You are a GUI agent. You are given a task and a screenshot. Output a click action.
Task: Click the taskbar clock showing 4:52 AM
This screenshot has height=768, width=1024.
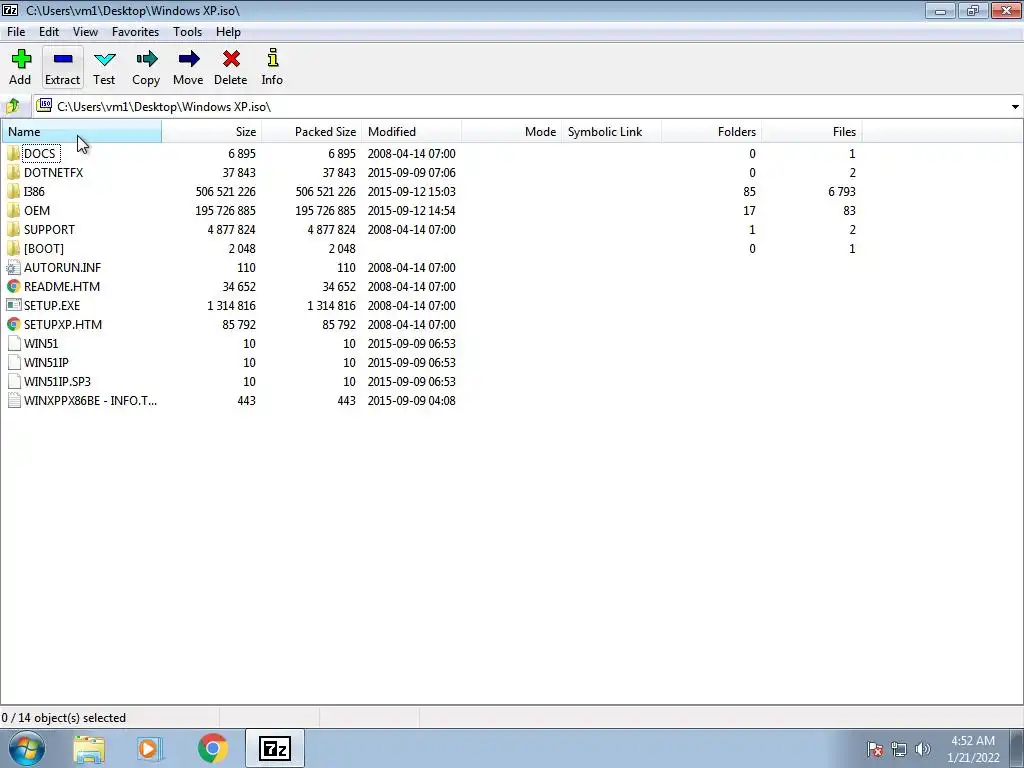973,741
